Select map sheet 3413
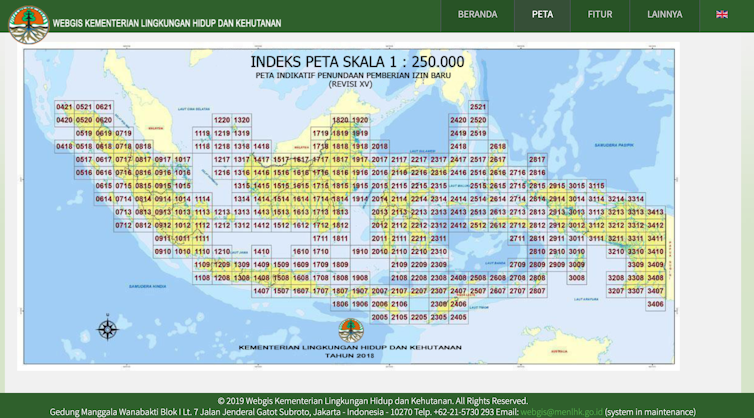754x418 pixels. point(655,212)
